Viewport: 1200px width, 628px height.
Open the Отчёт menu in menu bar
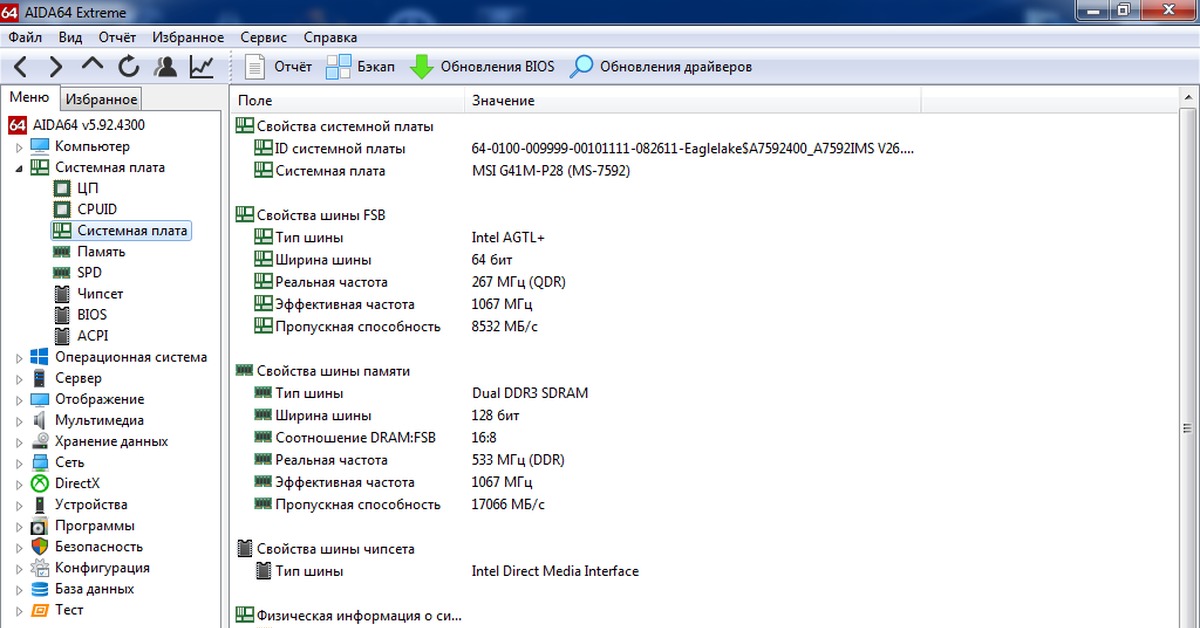[x=117, y=37]
